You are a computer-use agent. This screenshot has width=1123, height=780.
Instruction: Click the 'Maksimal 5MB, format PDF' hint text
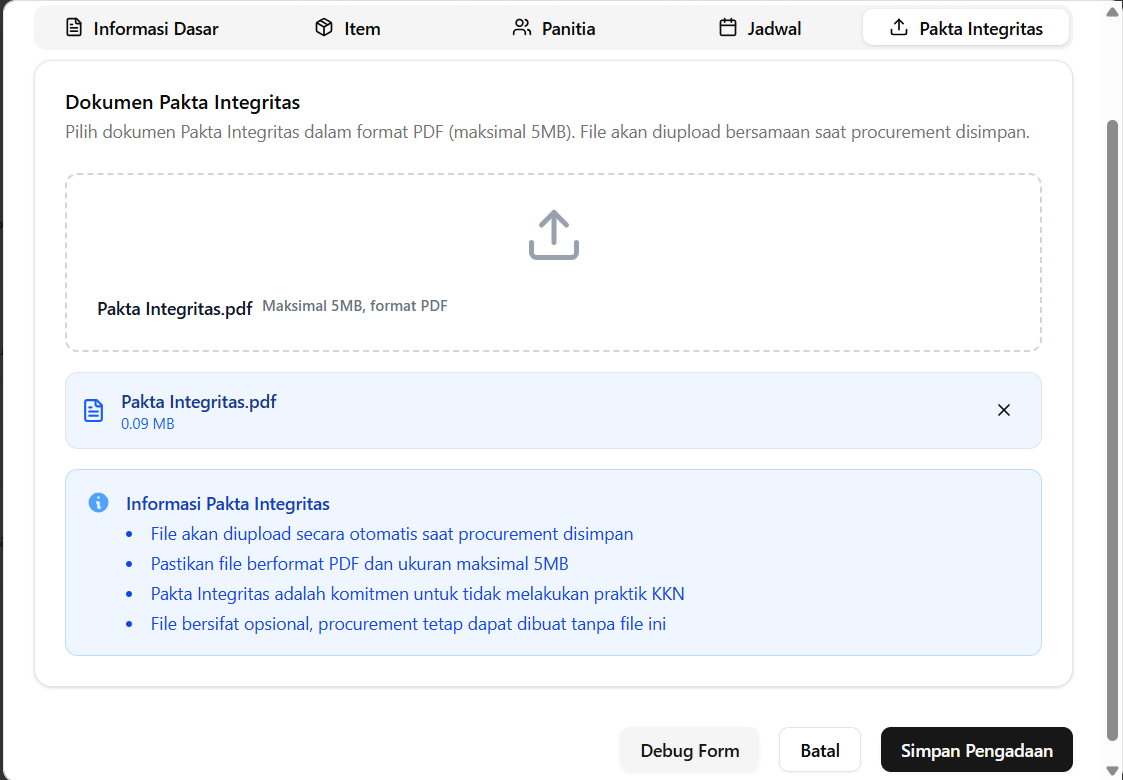pos(355,306)
